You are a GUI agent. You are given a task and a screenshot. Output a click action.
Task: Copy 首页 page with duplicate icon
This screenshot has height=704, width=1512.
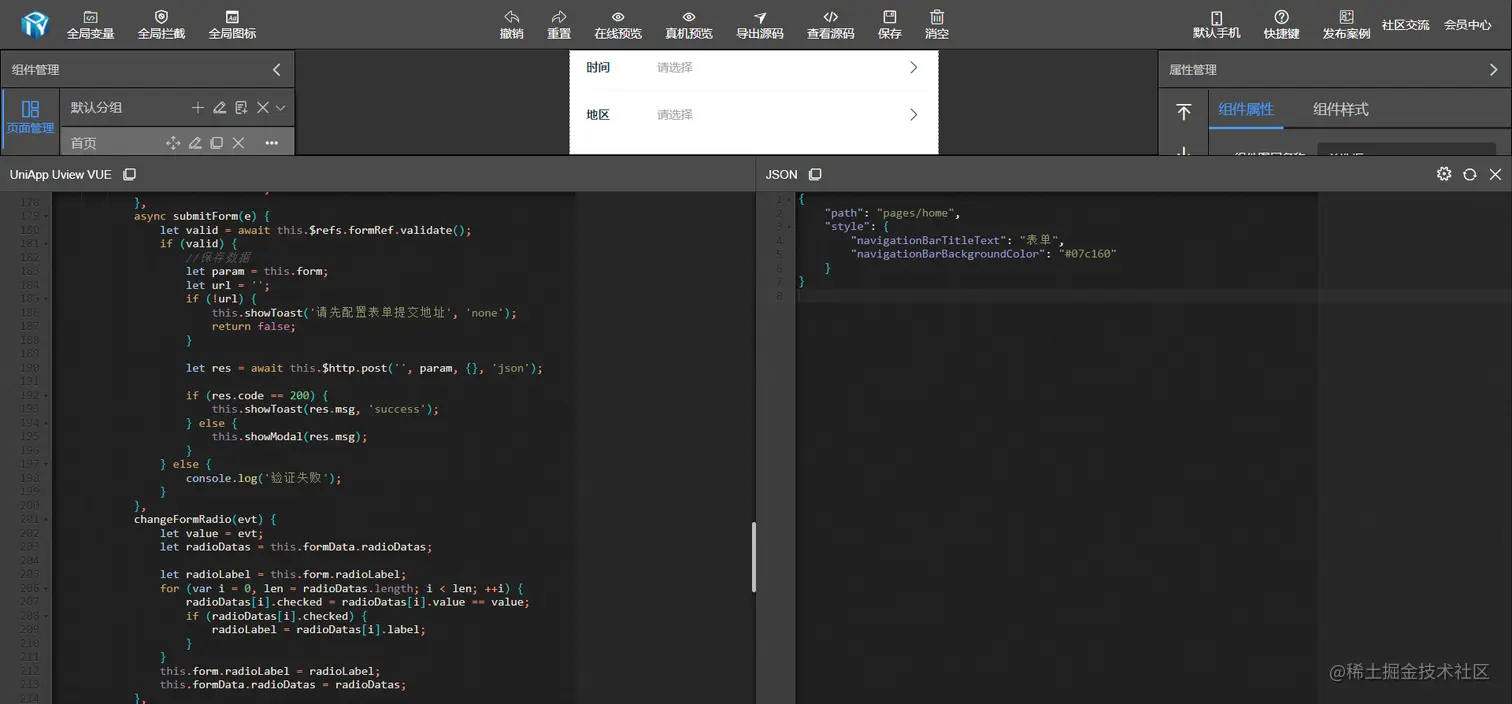click(216, 143)
